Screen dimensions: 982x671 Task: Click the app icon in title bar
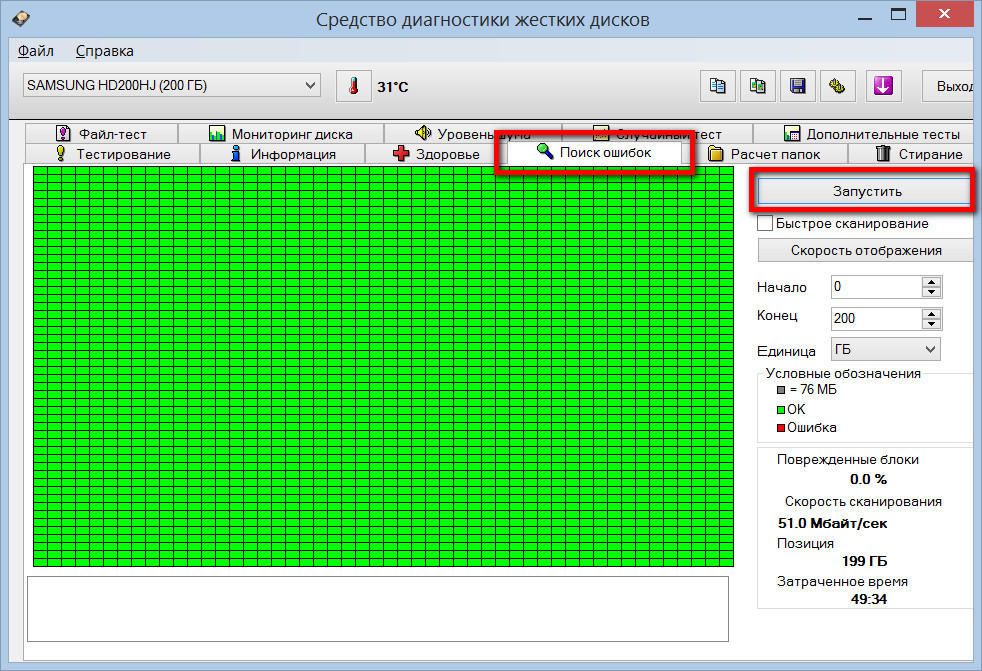click(21, 18)
